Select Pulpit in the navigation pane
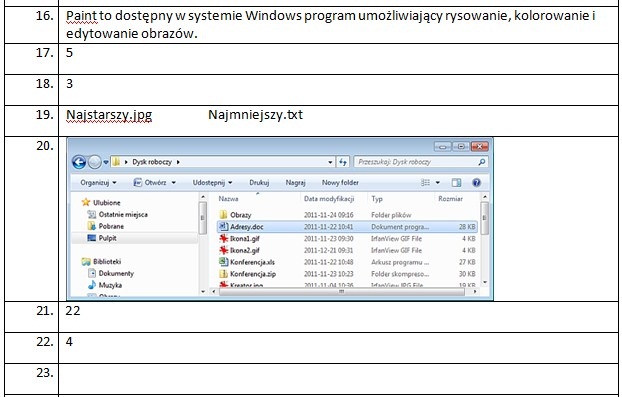 (x=108, y=238)
